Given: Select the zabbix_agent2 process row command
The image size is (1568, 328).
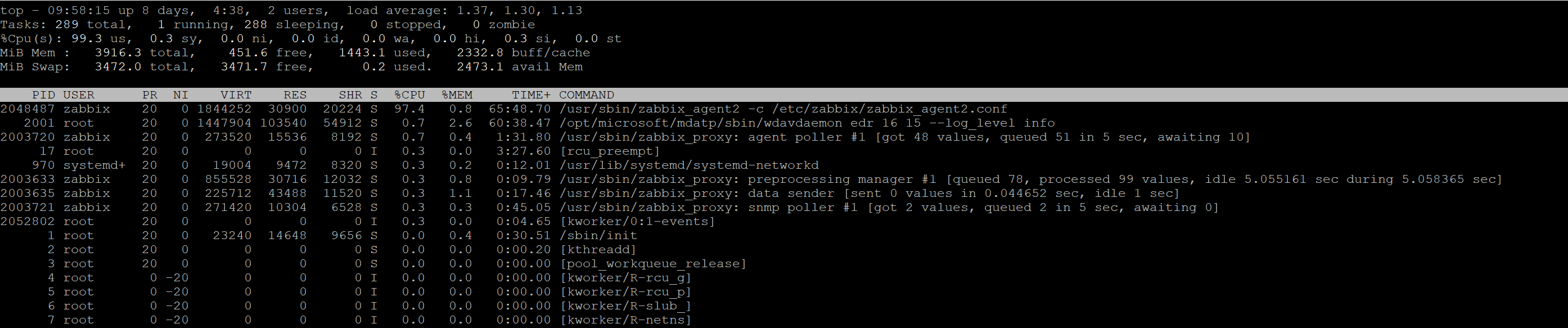Looking at the screenshot, I should click(783, 109).
